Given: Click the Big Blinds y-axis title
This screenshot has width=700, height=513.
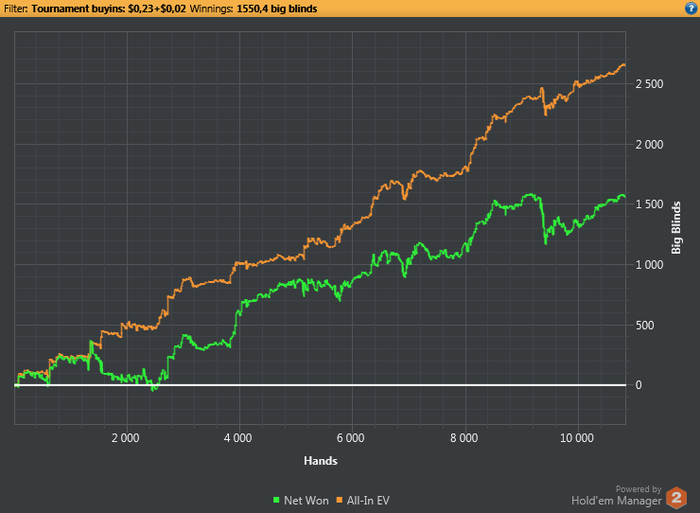Looking at the screenshot, I should tap(676, 228).
